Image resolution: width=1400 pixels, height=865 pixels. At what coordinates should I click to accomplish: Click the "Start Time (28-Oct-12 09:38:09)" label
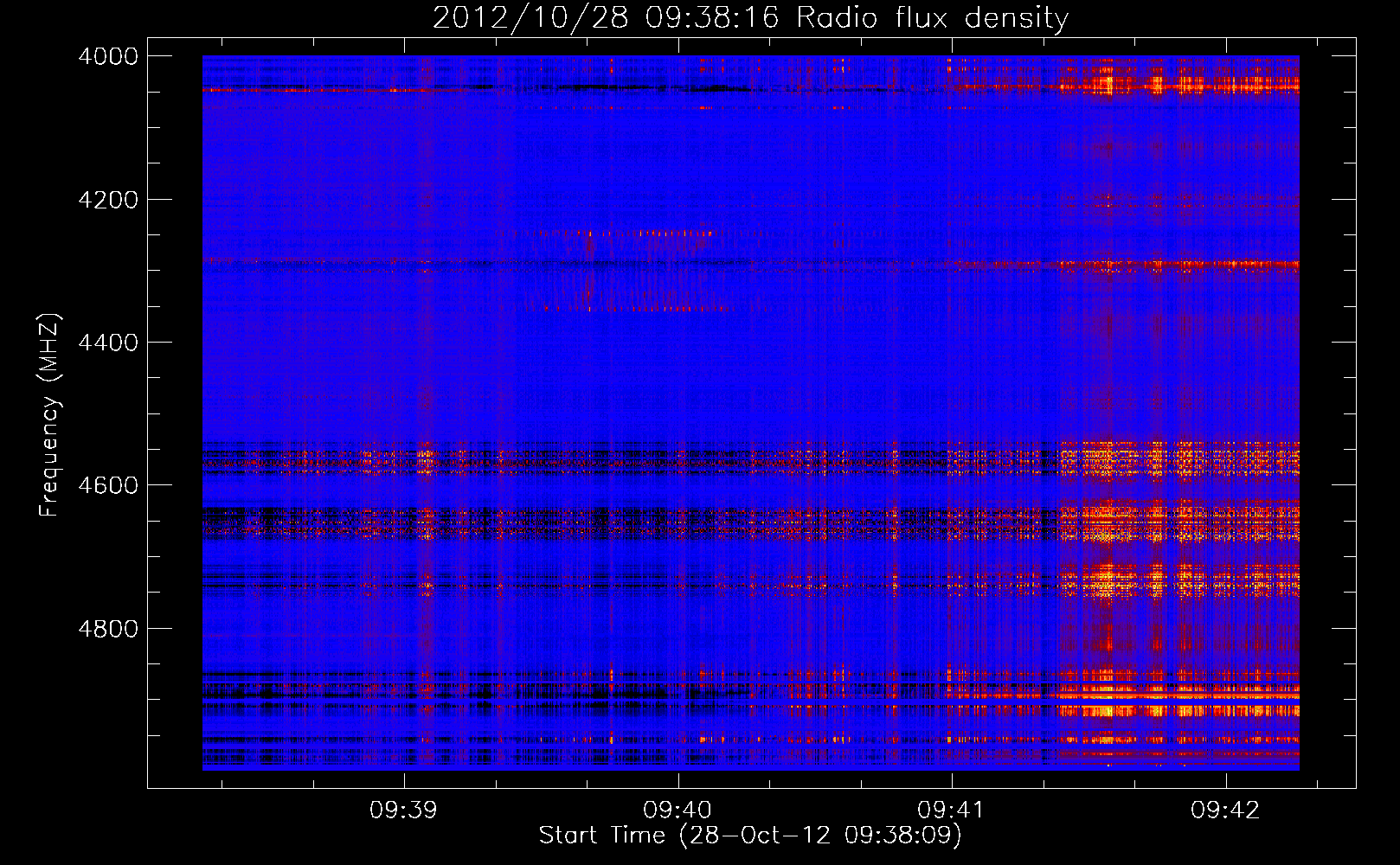(x=750, y=836)
